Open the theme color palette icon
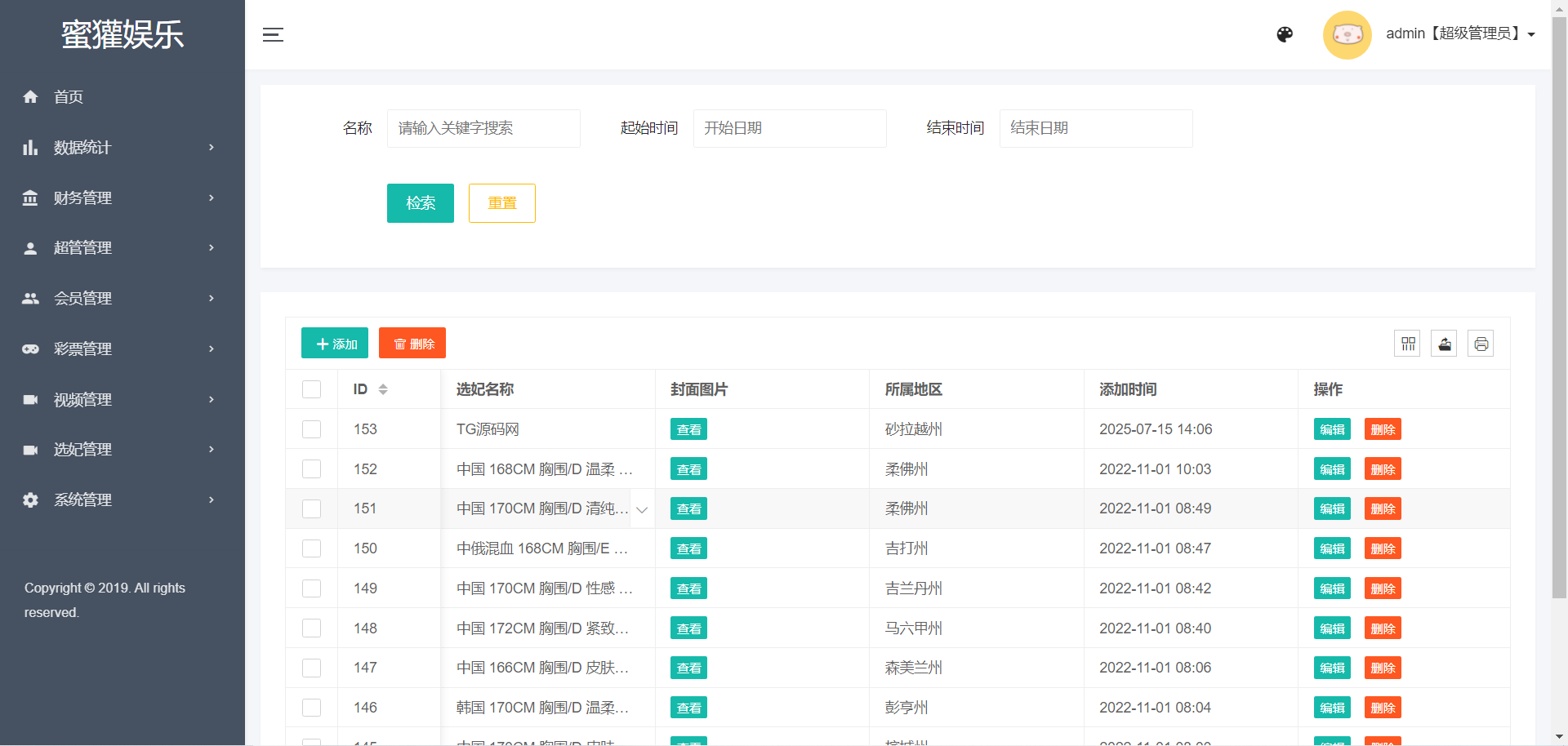The width and height of the screenshot is (1568, 746). point(1285,34)
